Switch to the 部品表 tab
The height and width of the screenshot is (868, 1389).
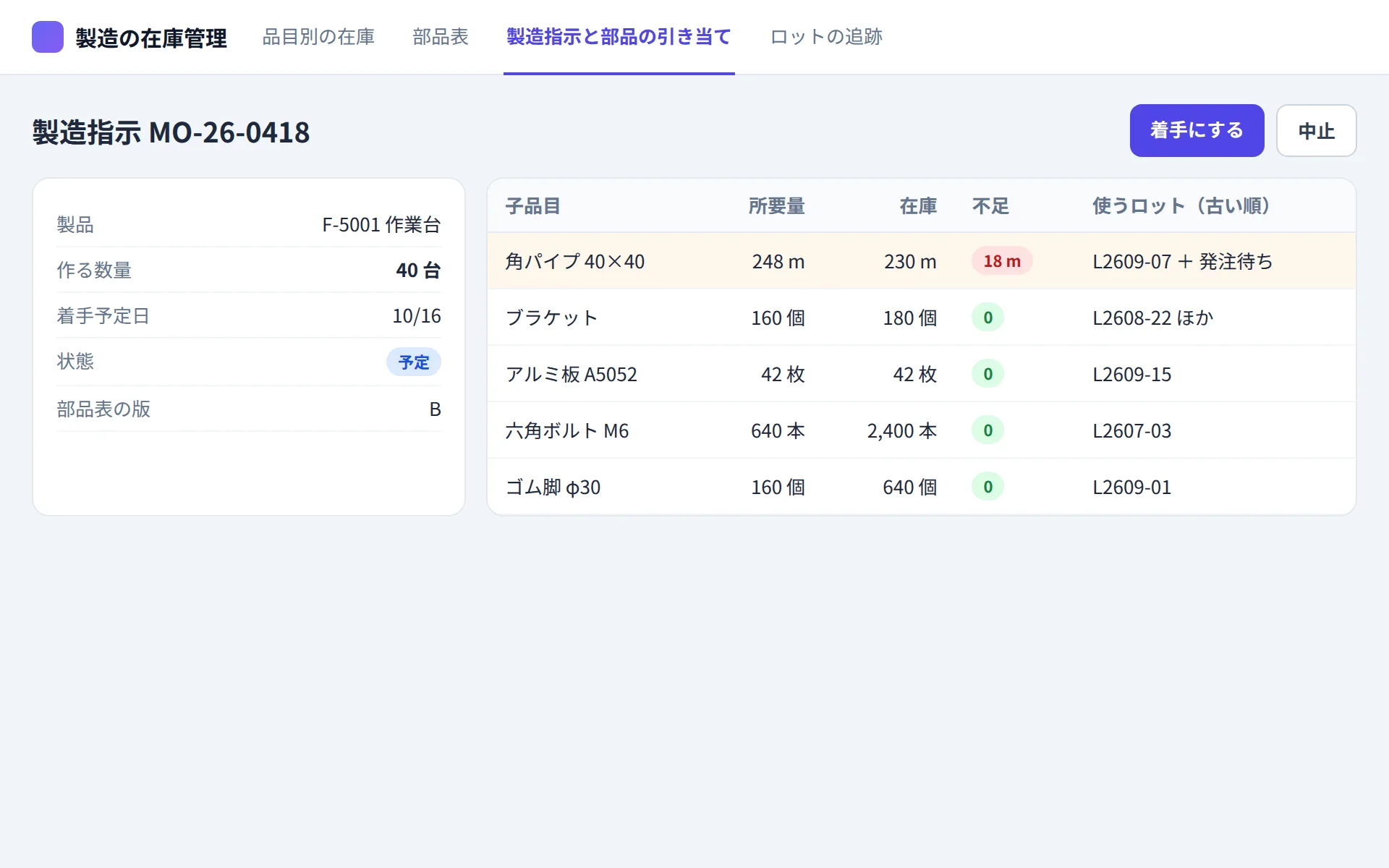tap(441, 37)
